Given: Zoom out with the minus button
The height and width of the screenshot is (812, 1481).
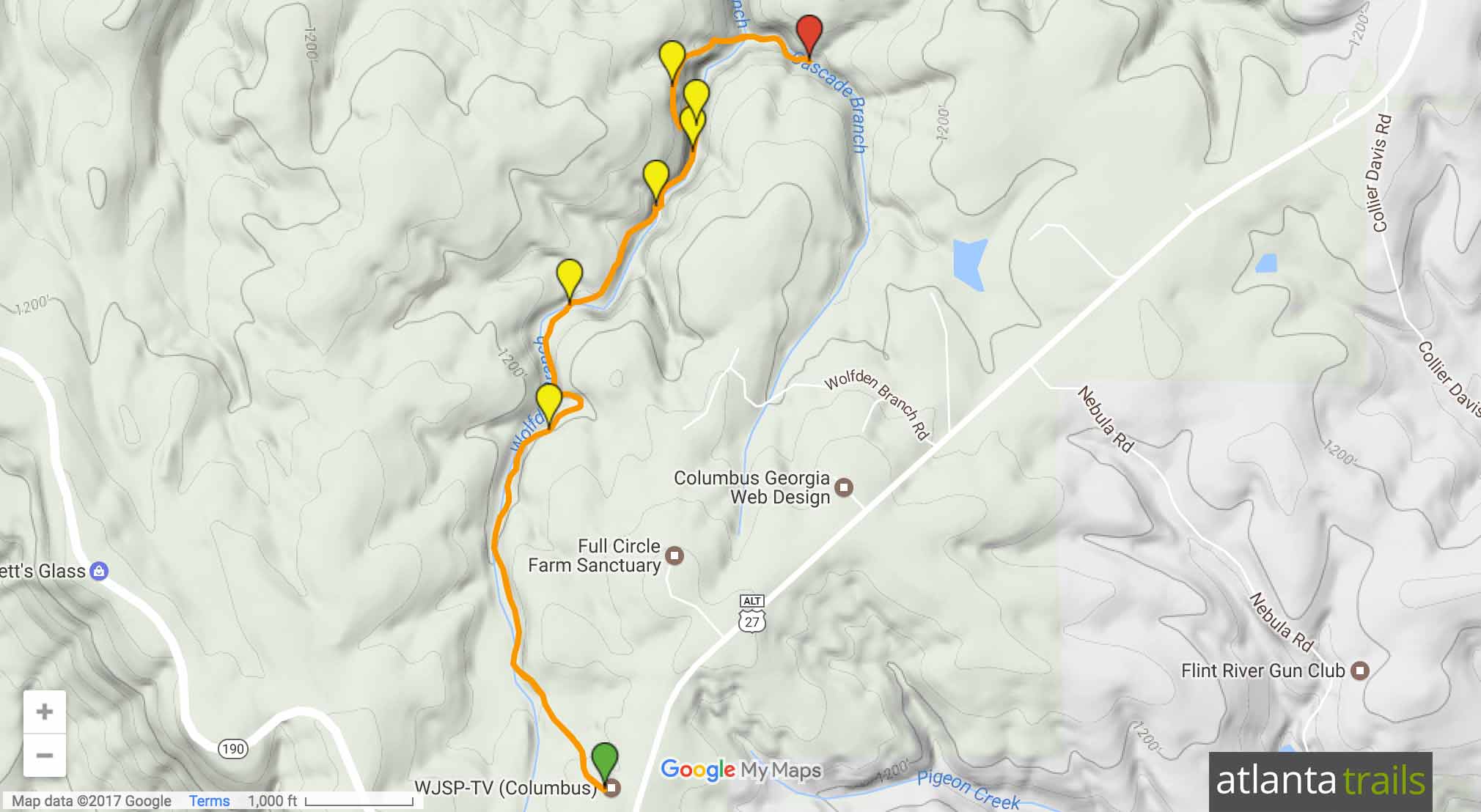Looking at the screenshot, I should (45, 756).
